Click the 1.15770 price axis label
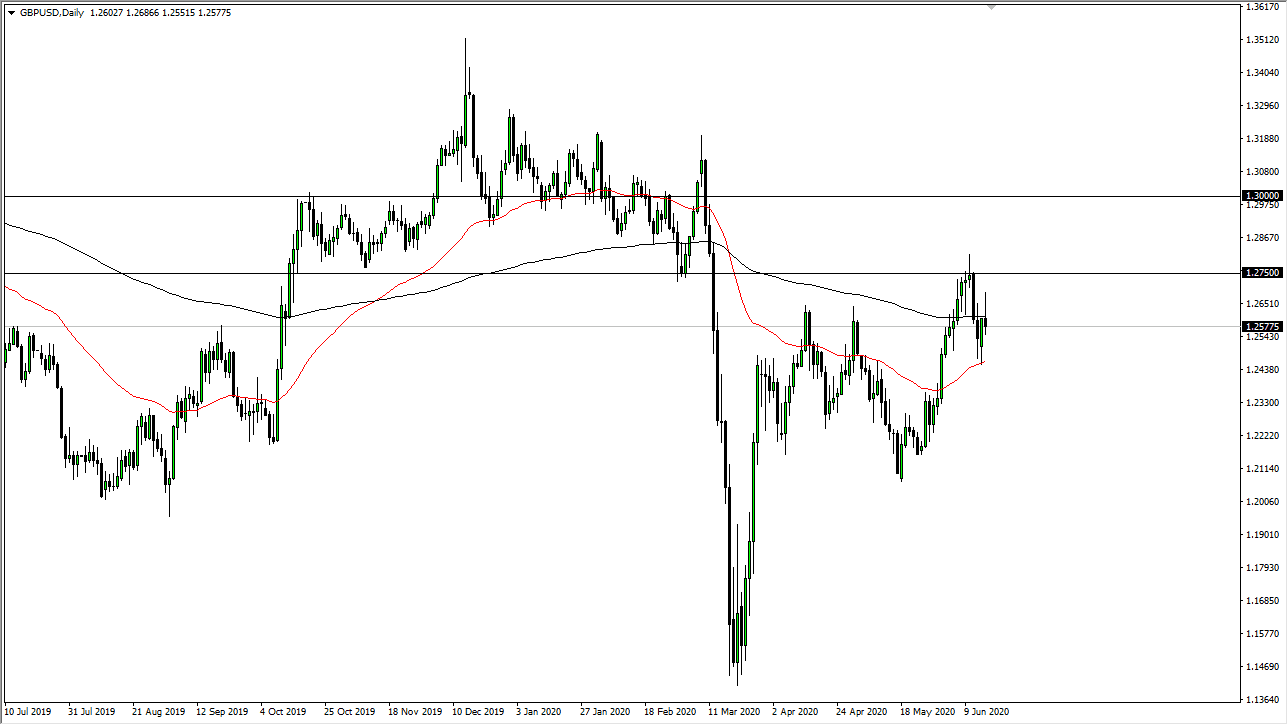1288x725 pixels. tap(1262, 634)
